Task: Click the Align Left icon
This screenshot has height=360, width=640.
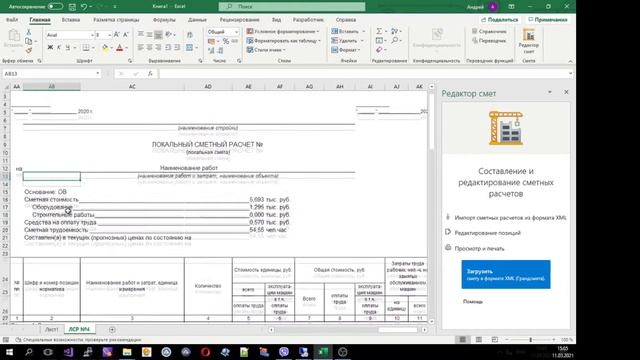Action: [x=141, y=48]
